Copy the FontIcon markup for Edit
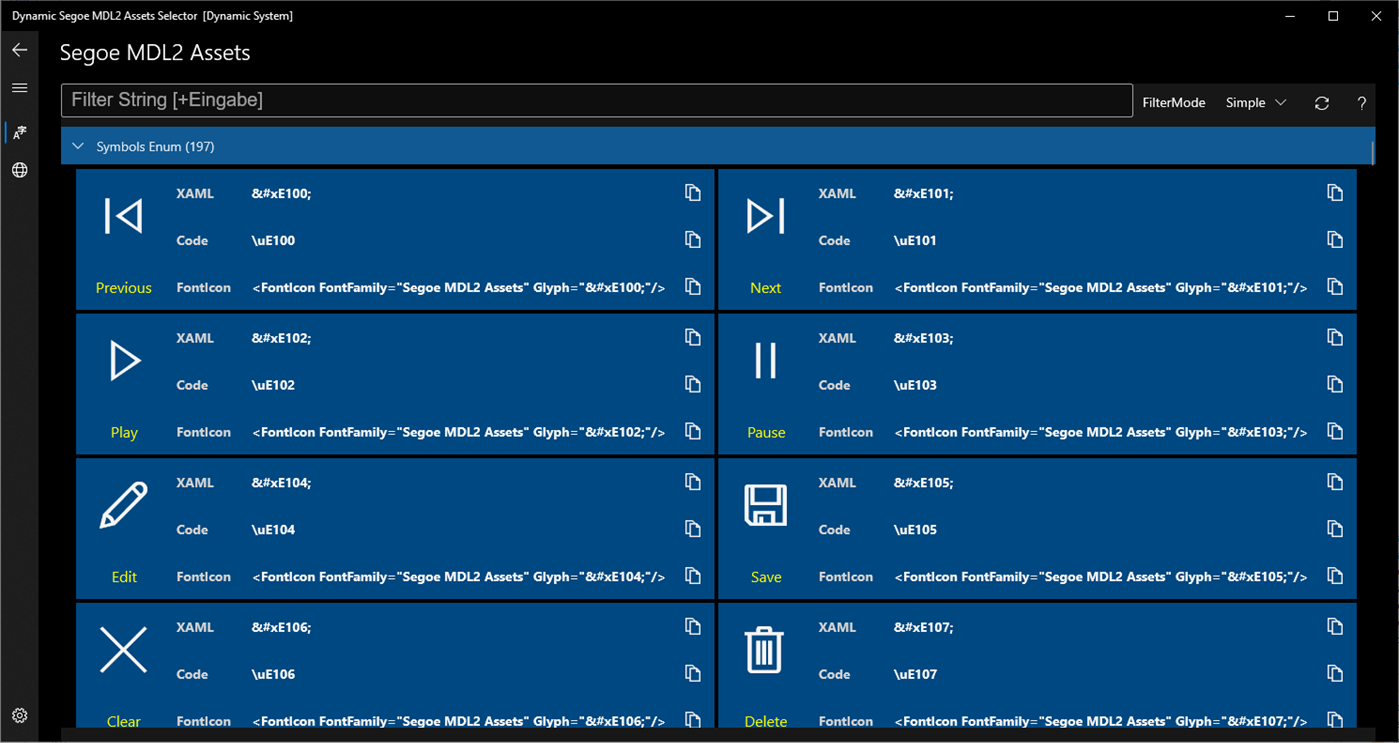The height and width of the screenshot is (743, 1399). [692, 576]
